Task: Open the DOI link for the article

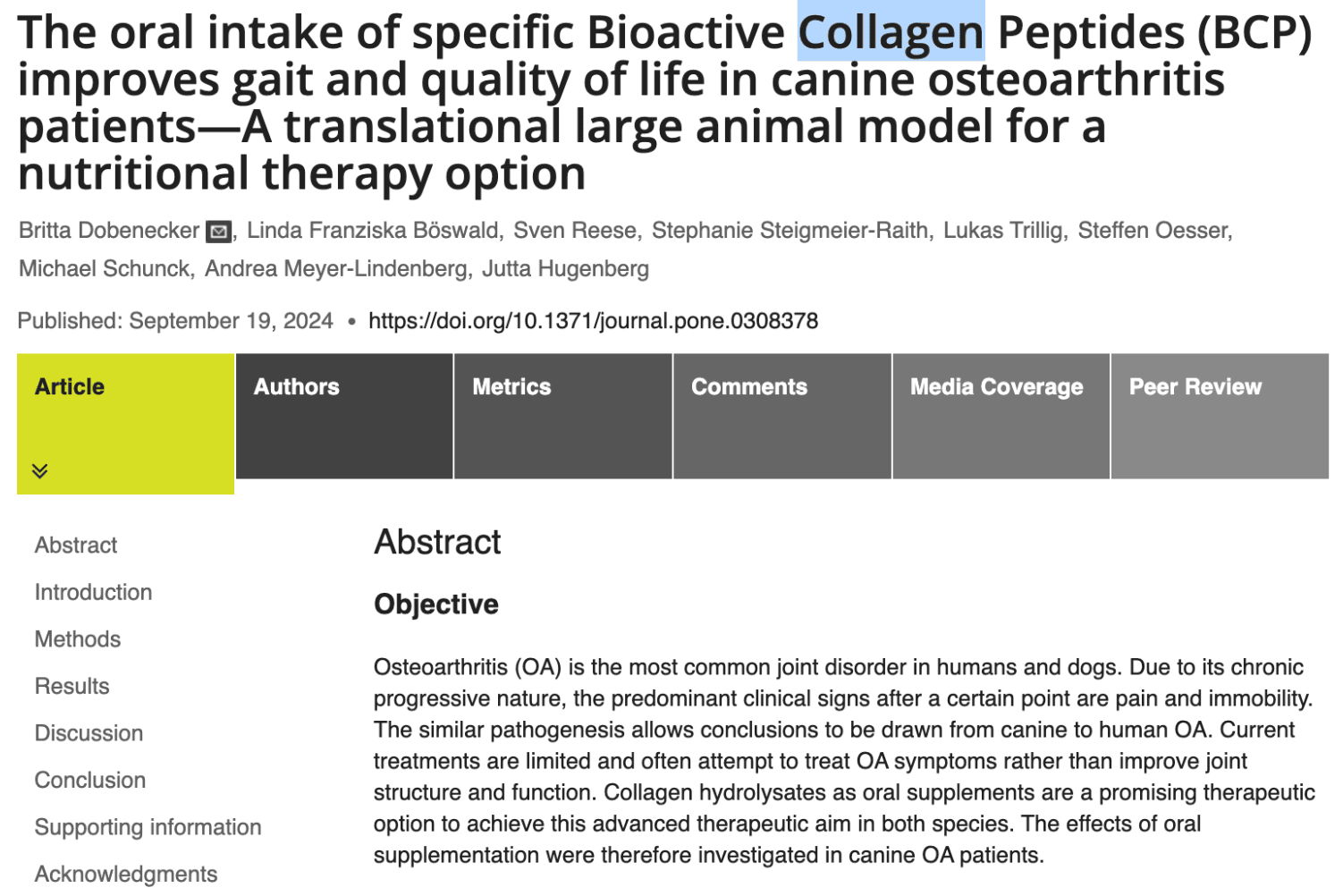Action: coord(593,321)
